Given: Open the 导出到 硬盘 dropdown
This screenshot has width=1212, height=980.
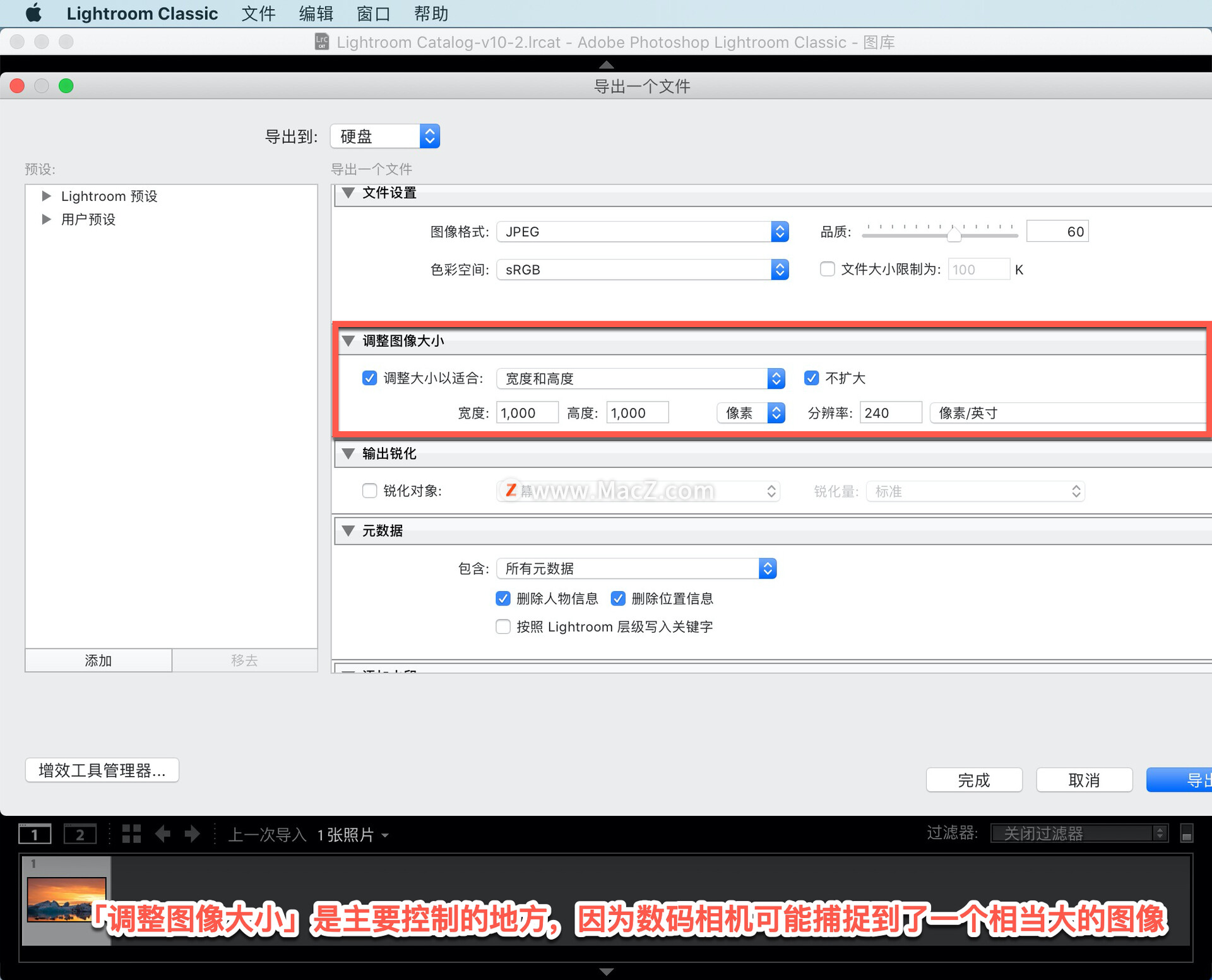Looking at the screenshot, I should point(385,136).
